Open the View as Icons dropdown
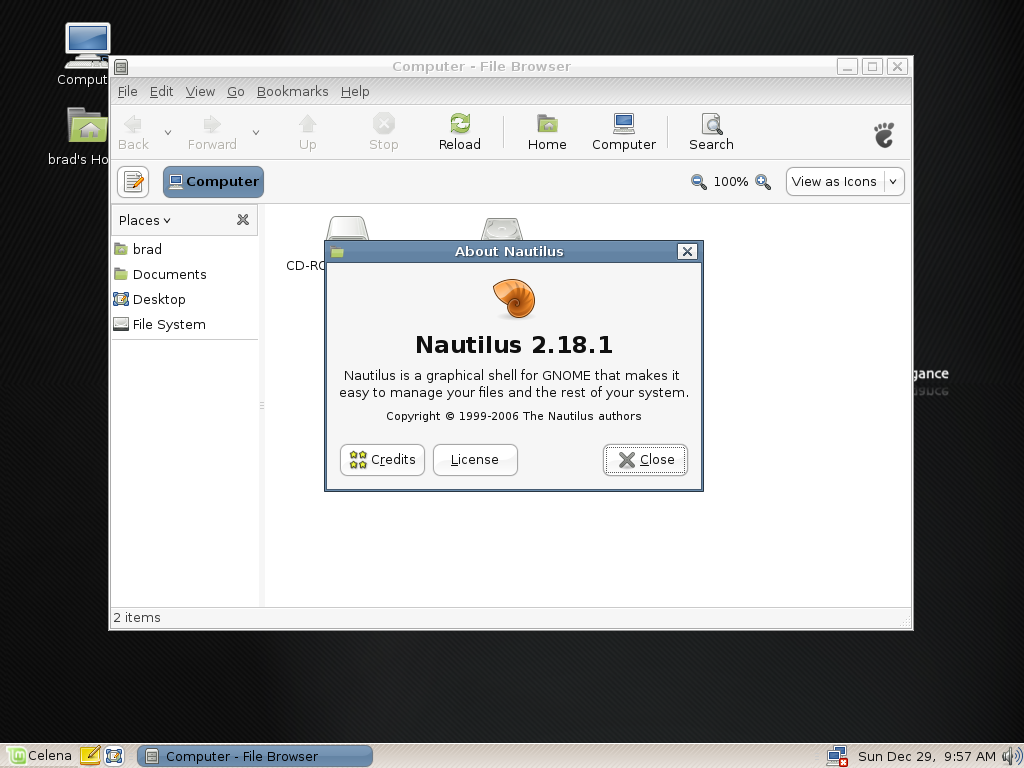This screenshot has height=768, width=1024. pos(845,182)
